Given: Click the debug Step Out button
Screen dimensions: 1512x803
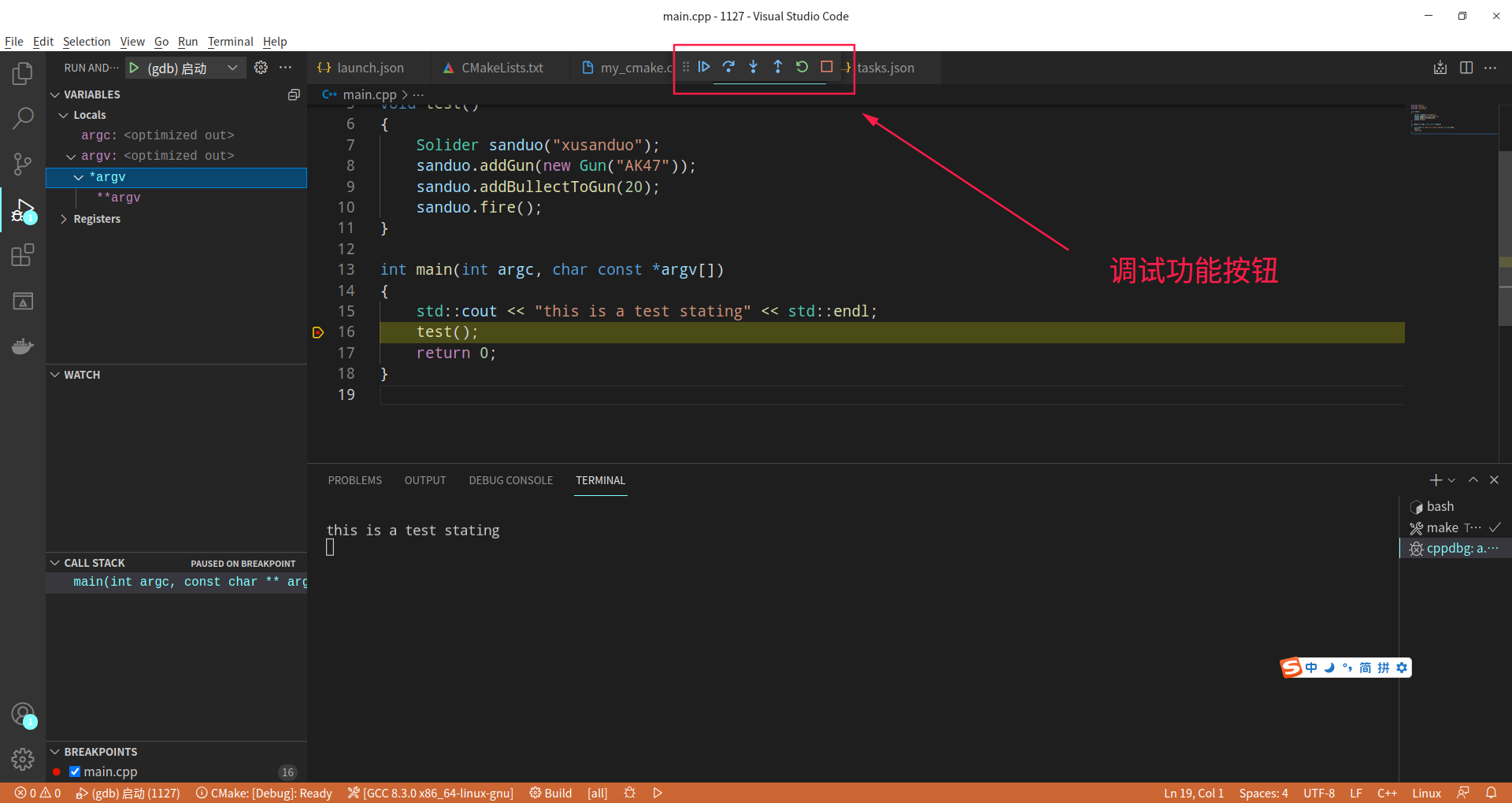Looking at the screenshot, I should point(777,67).
